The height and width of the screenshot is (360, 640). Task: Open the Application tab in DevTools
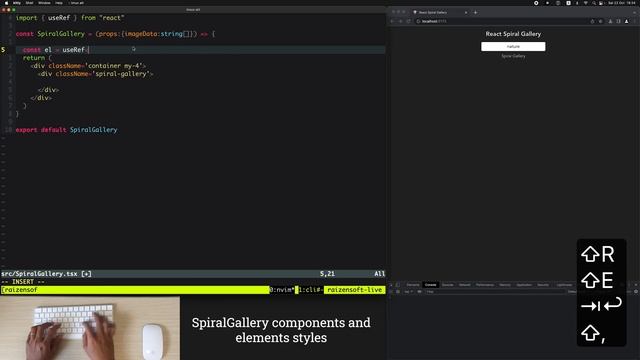click(x=524, y=285)
